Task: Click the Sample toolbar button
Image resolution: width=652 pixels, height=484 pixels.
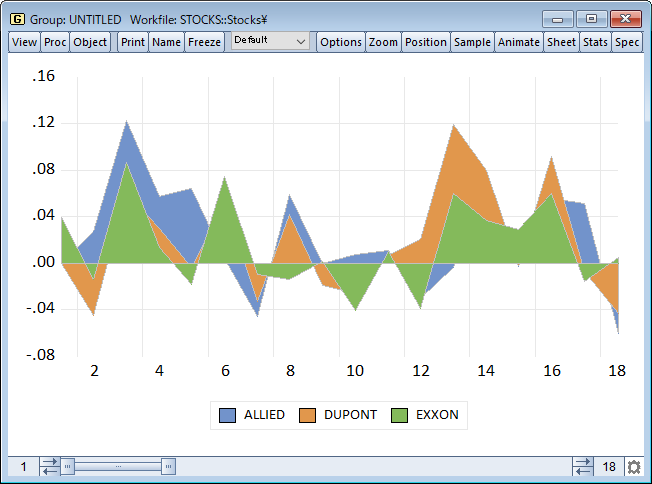Action: coord(472,42)
